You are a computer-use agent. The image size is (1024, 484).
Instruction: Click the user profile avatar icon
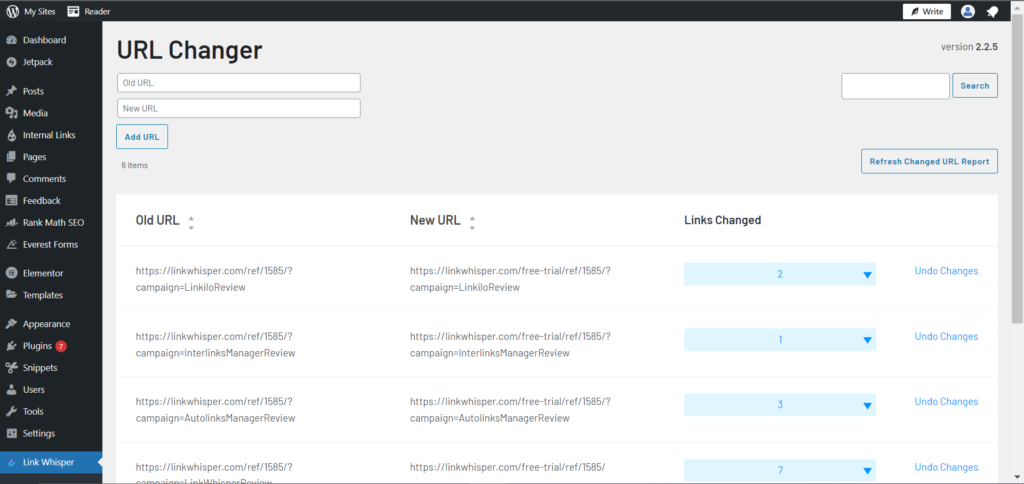(968, 11)
